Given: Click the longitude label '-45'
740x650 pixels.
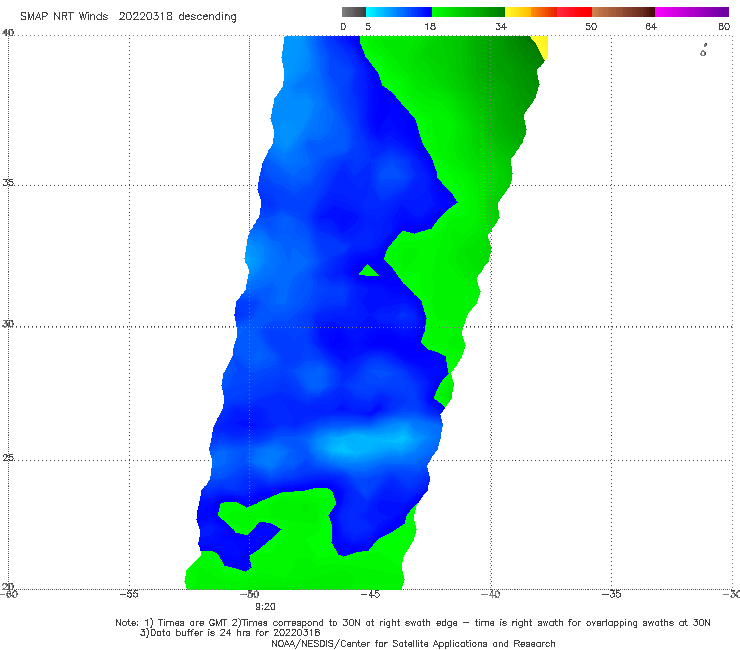Looking at the screenshot, I should (370, 594).
